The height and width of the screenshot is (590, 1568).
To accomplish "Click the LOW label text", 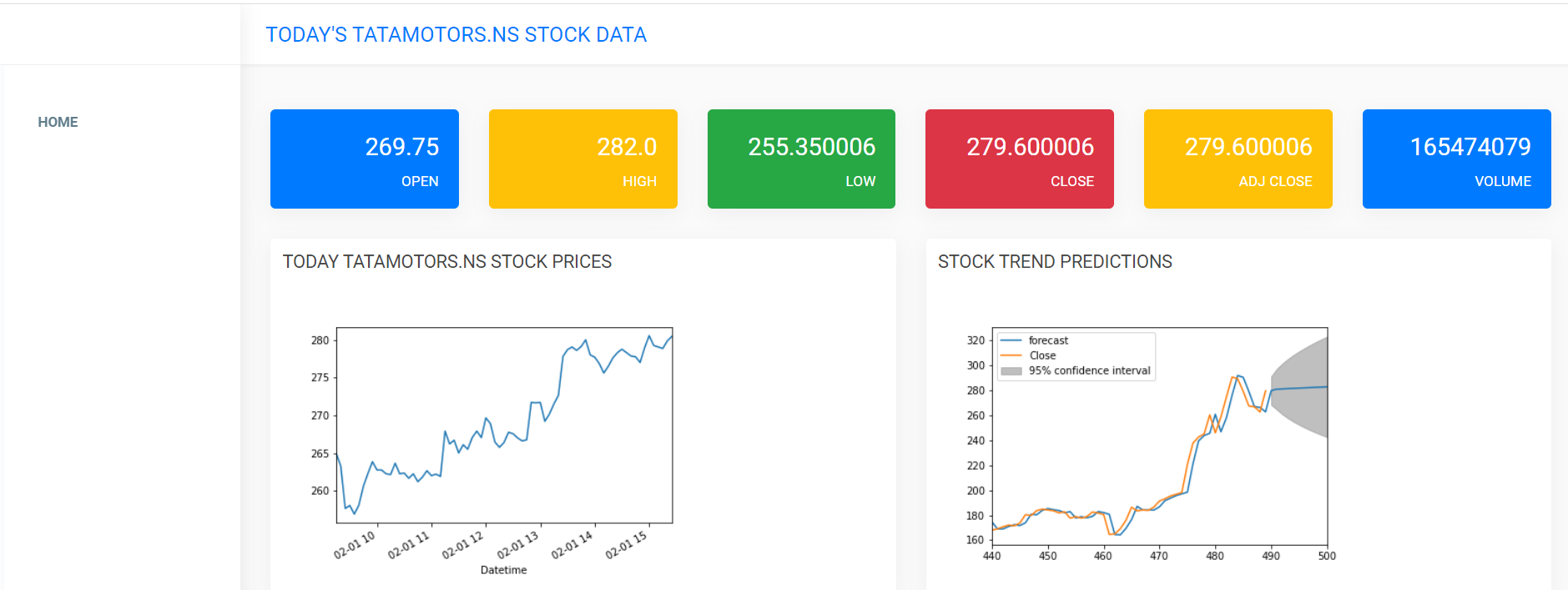I will [x=860, y=181].
